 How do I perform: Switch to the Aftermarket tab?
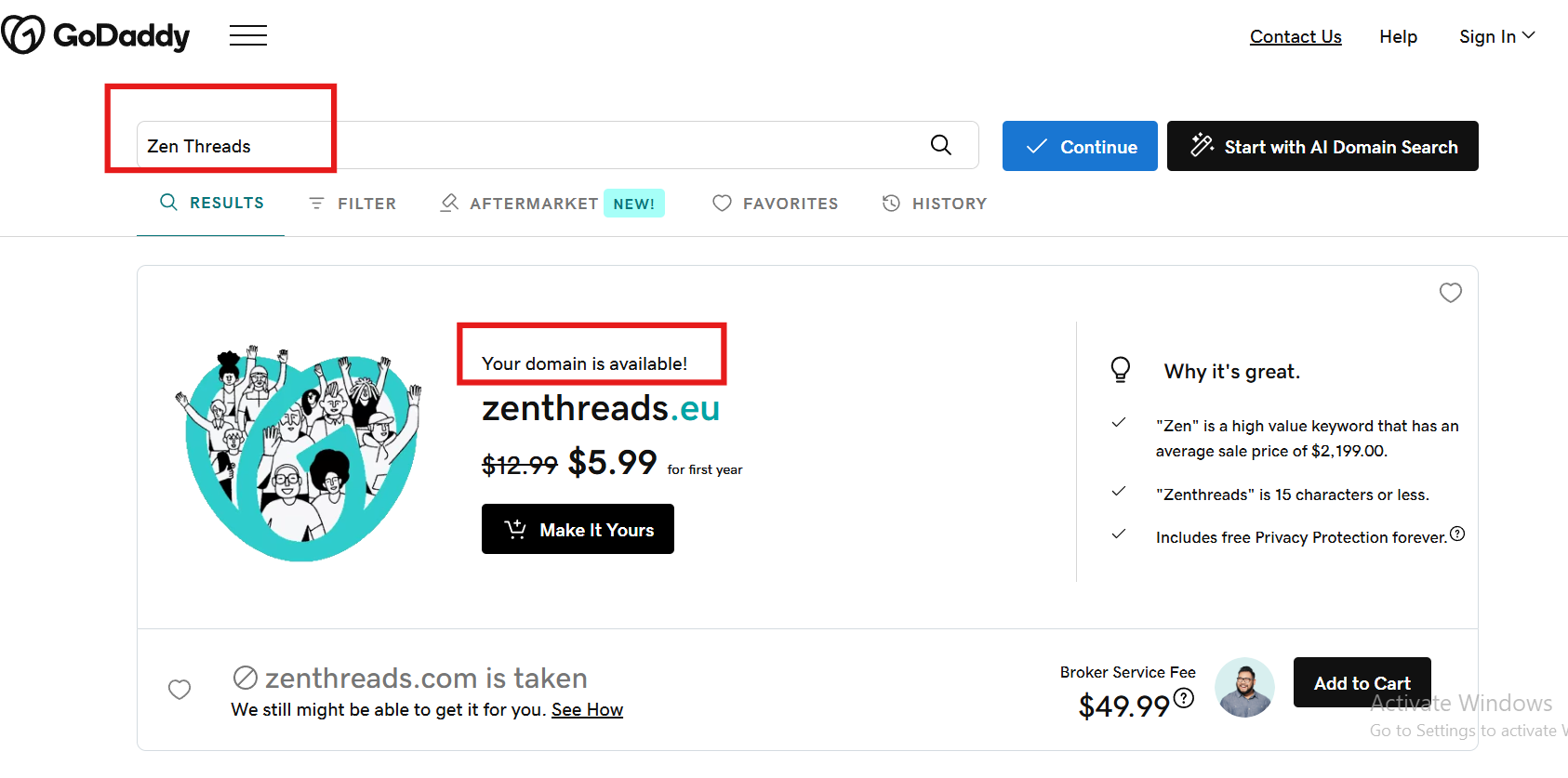pos(551,204)
